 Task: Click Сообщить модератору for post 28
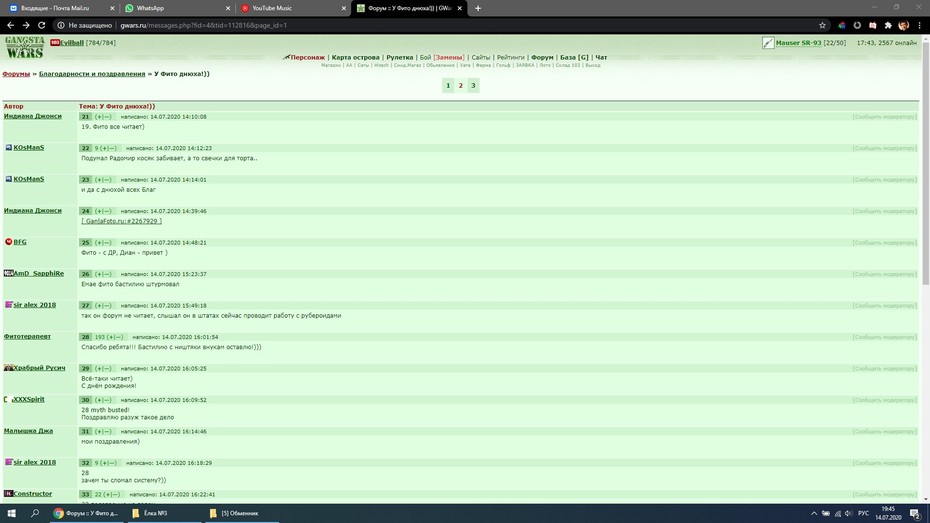[884, 337]
